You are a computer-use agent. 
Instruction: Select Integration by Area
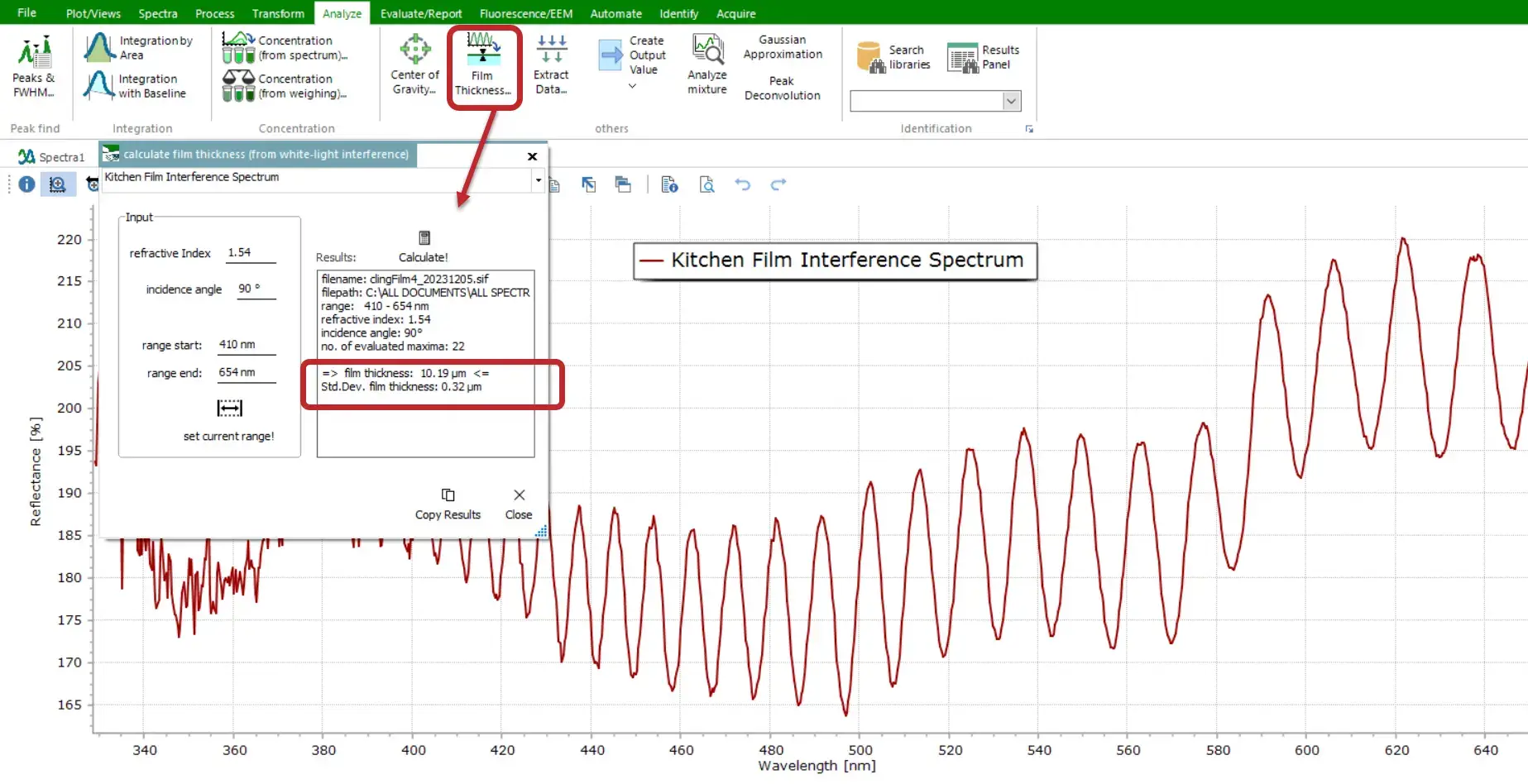(x=139, y=47)
